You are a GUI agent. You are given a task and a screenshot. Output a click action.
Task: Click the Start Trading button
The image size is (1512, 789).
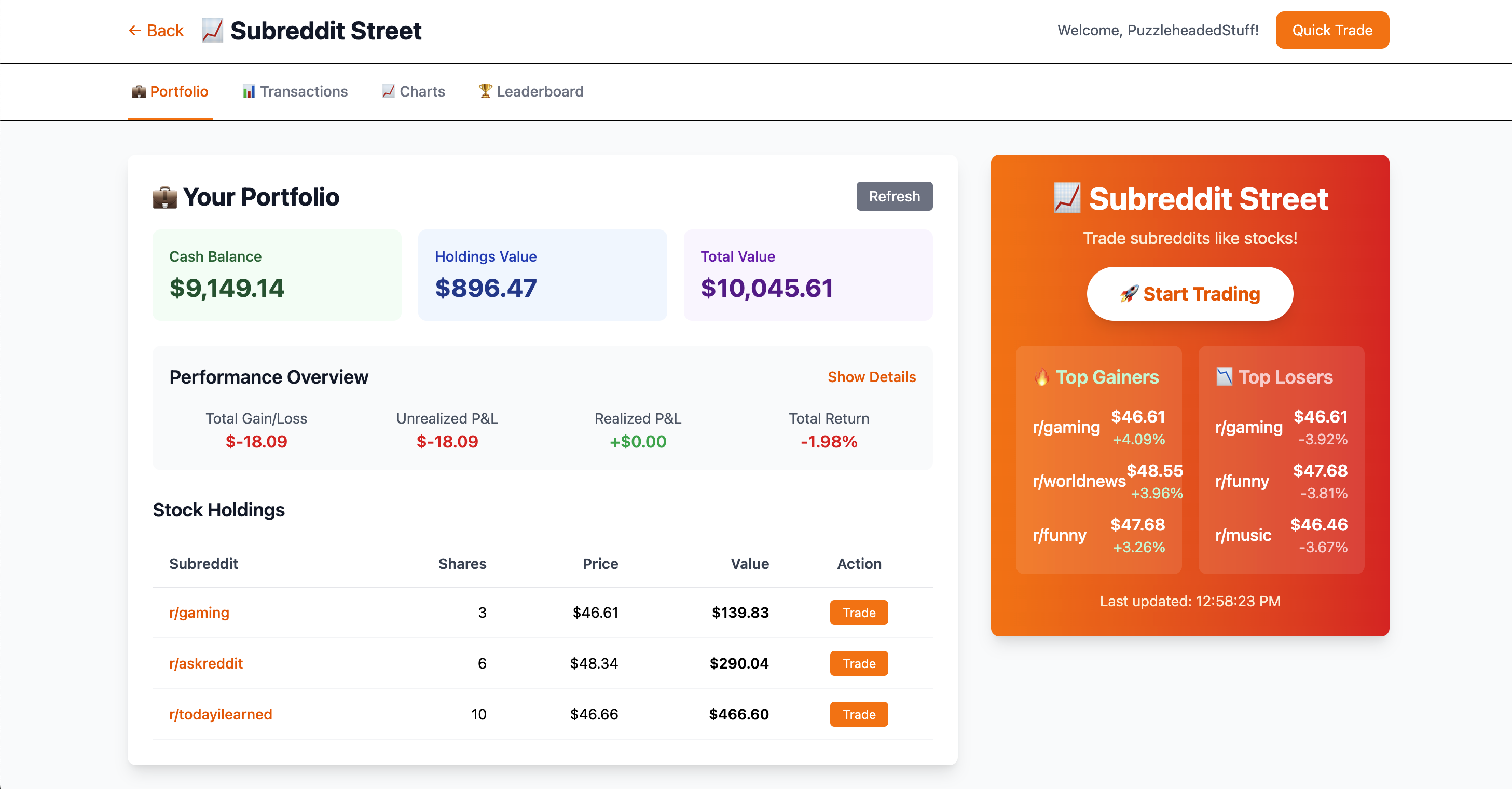[x=1189, y=293]
